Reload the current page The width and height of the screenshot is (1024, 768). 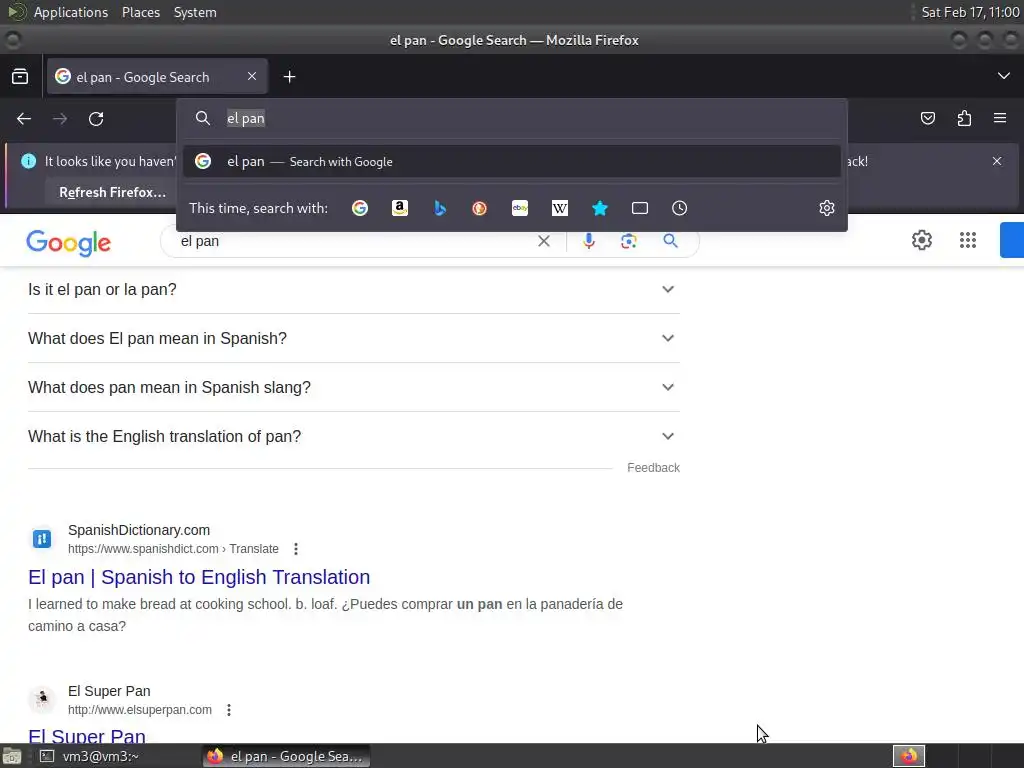(96, 119)
